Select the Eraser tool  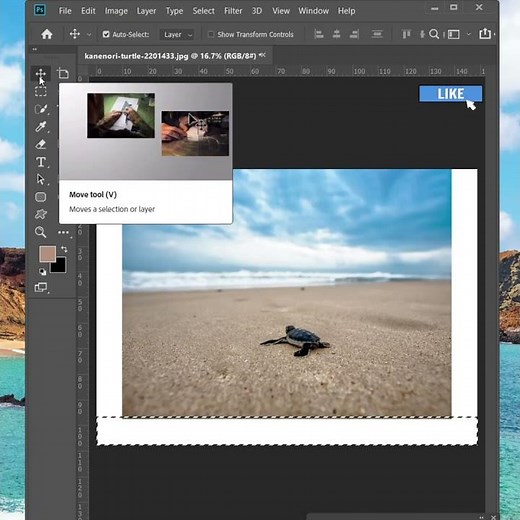41,144
